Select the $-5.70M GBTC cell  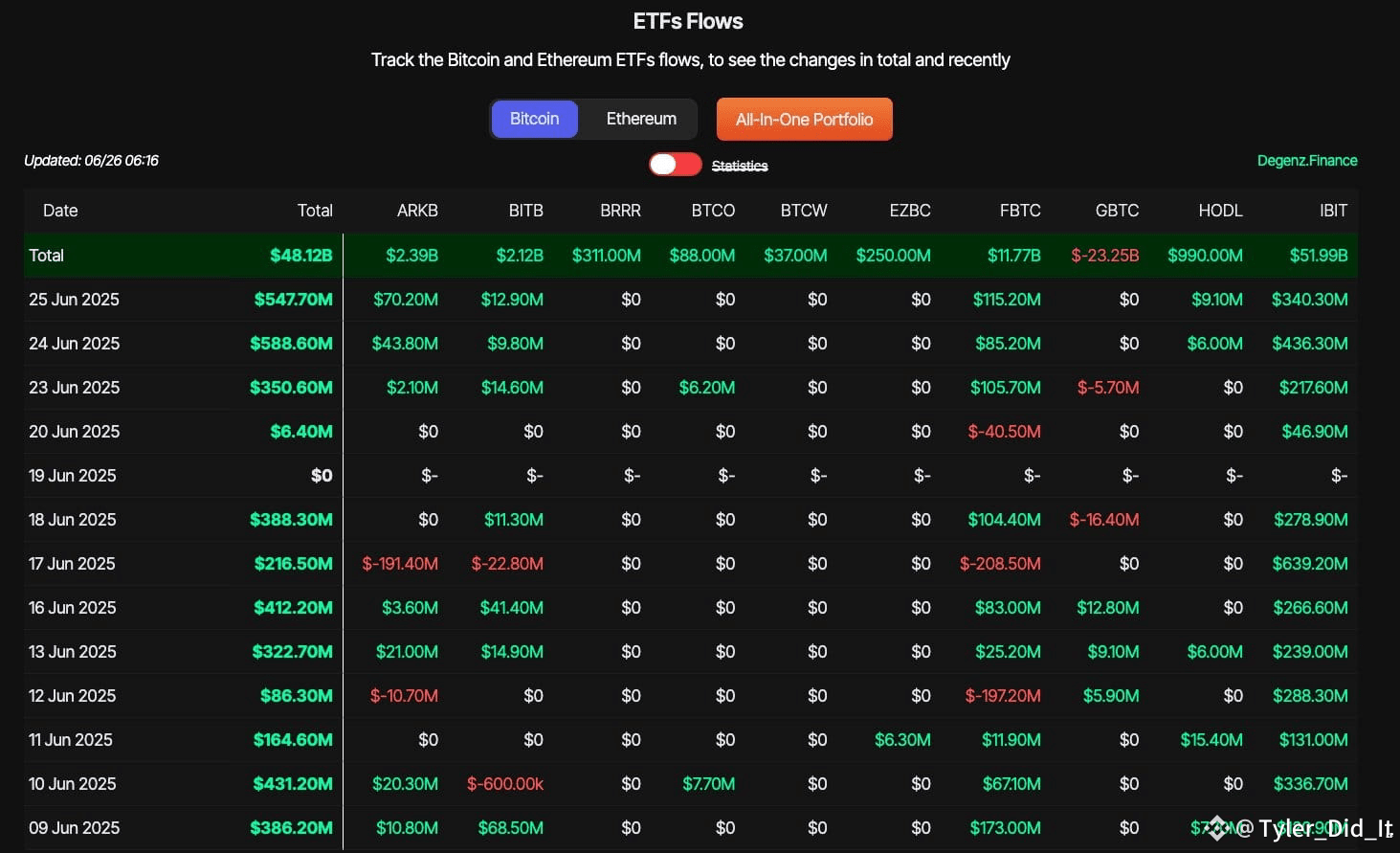click(x=1108, y=388)
